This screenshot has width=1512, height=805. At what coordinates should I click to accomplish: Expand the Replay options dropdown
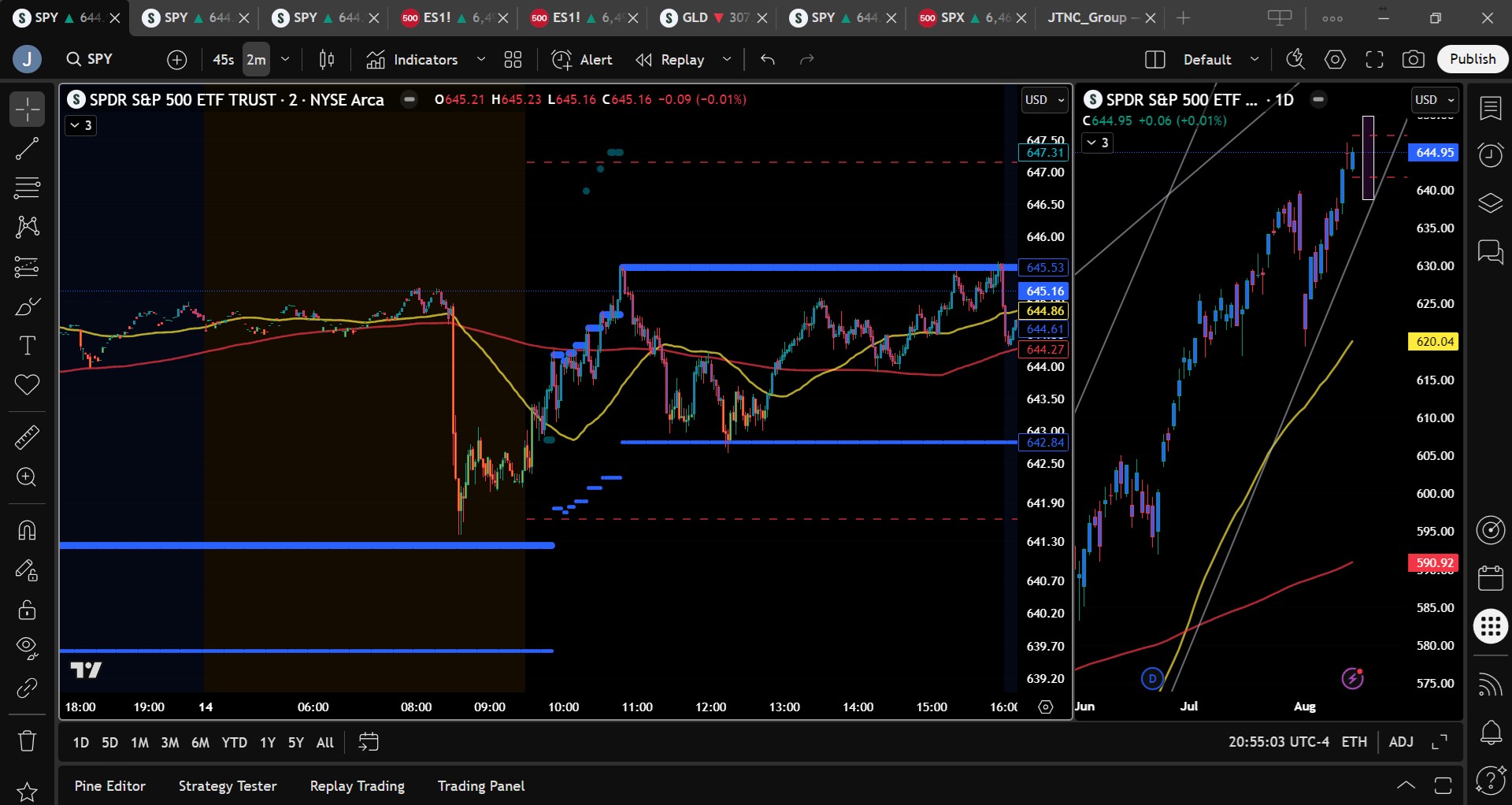tap(727, 59)
